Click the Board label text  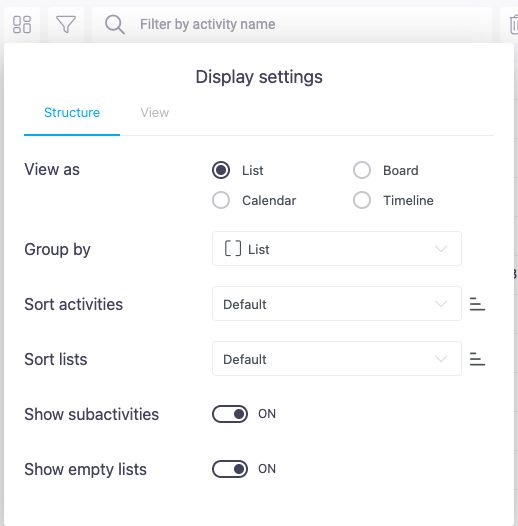click(x=401, y=170)
